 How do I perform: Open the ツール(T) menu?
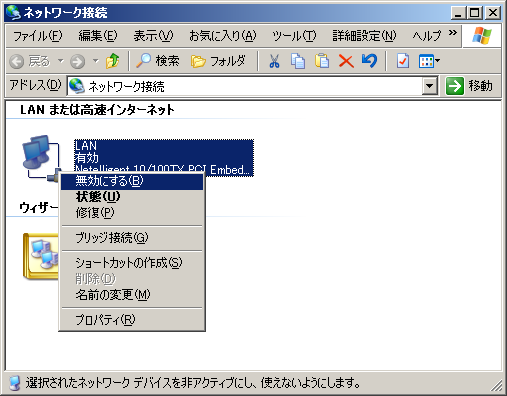pyautogui.click(x=294, y=36)
